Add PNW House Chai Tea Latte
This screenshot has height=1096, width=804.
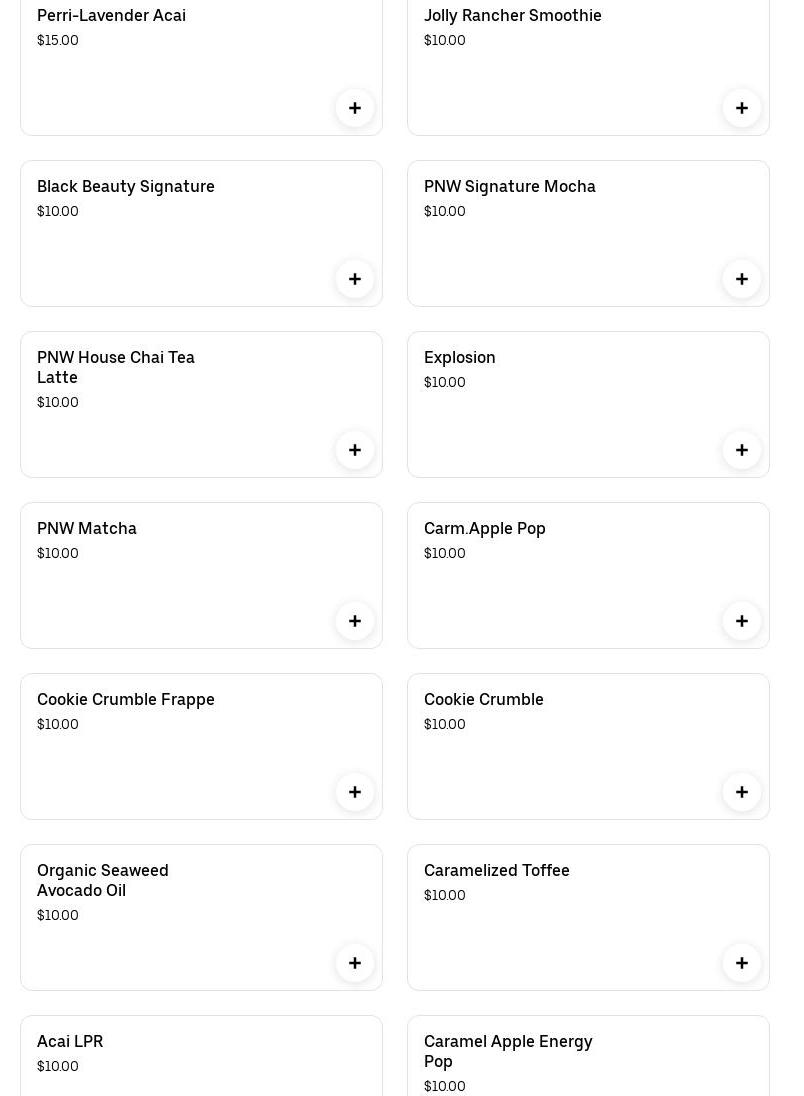[x=355, y=450]
